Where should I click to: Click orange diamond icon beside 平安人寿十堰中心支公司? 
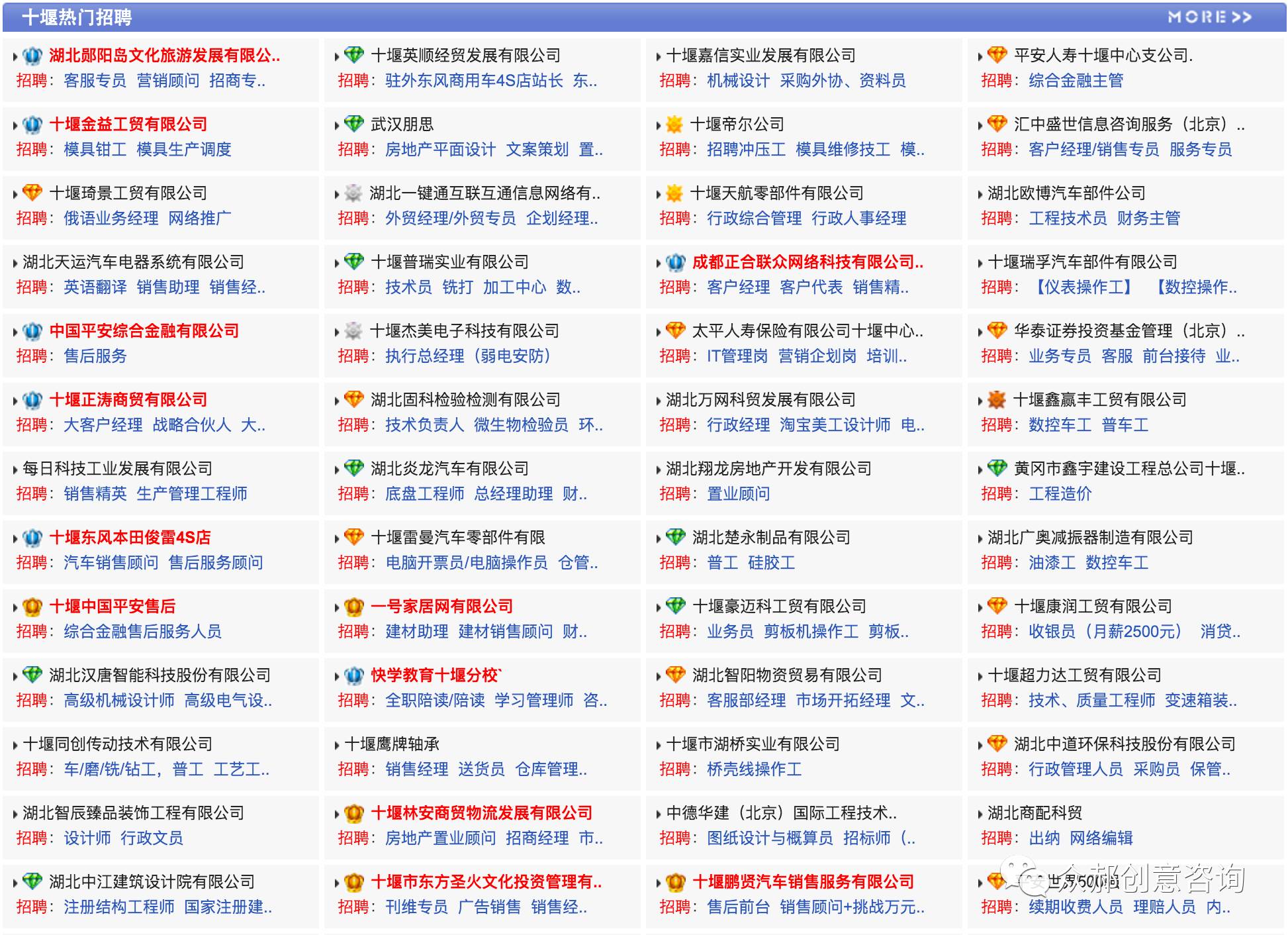997,55
